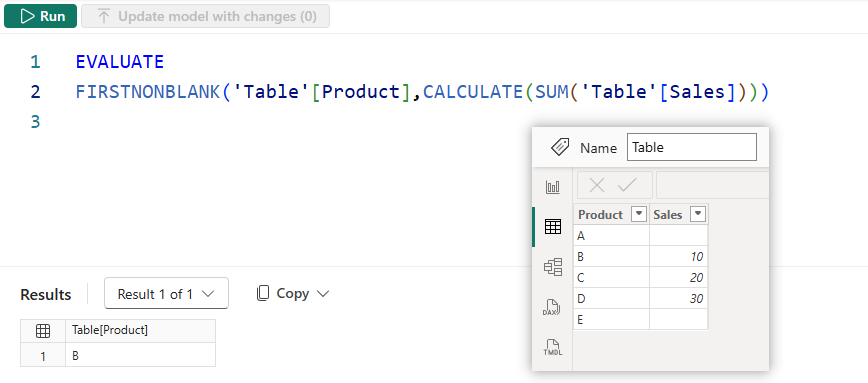Image resolution: width=868 pixels, height=383 pixels.
Task: Edit the table Name field
Action: (691, 147)
